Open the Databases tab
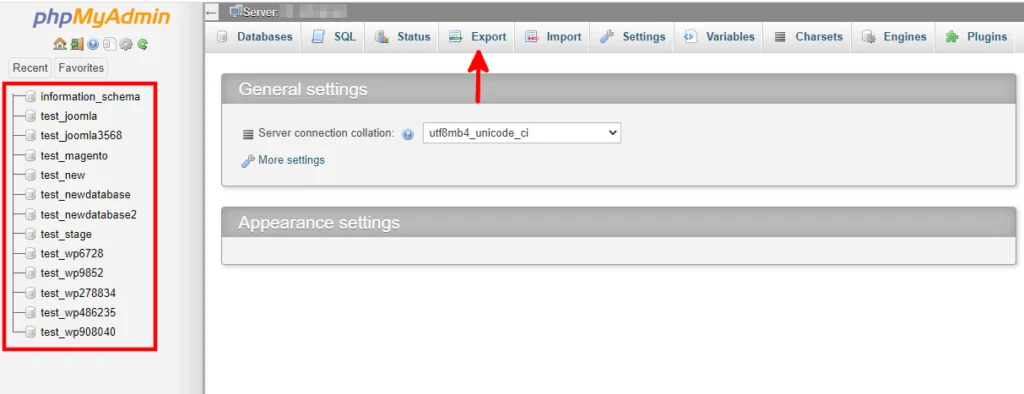This screenshot has width=1024, height=394. [x=254, y=37]
